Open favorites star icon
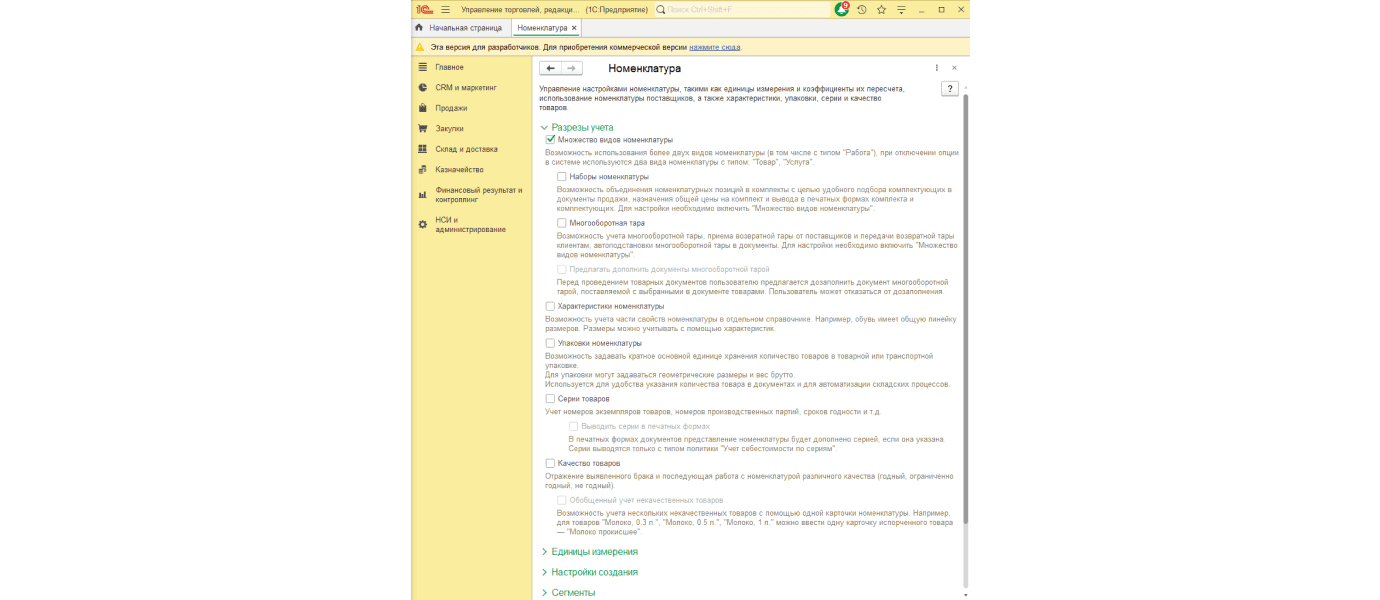The height and width of the screenshot is (600, 1380). click(x=882, y=9)
